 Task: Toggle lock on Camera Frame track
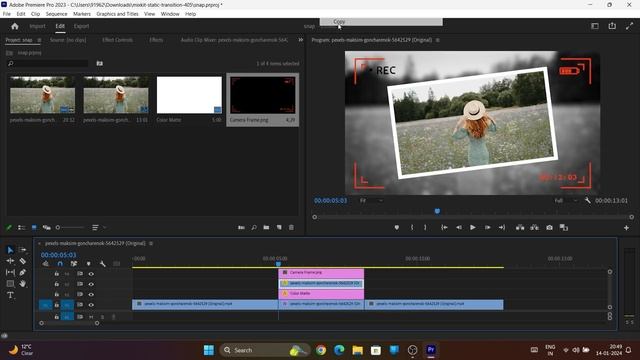click(x=57, y=274)
